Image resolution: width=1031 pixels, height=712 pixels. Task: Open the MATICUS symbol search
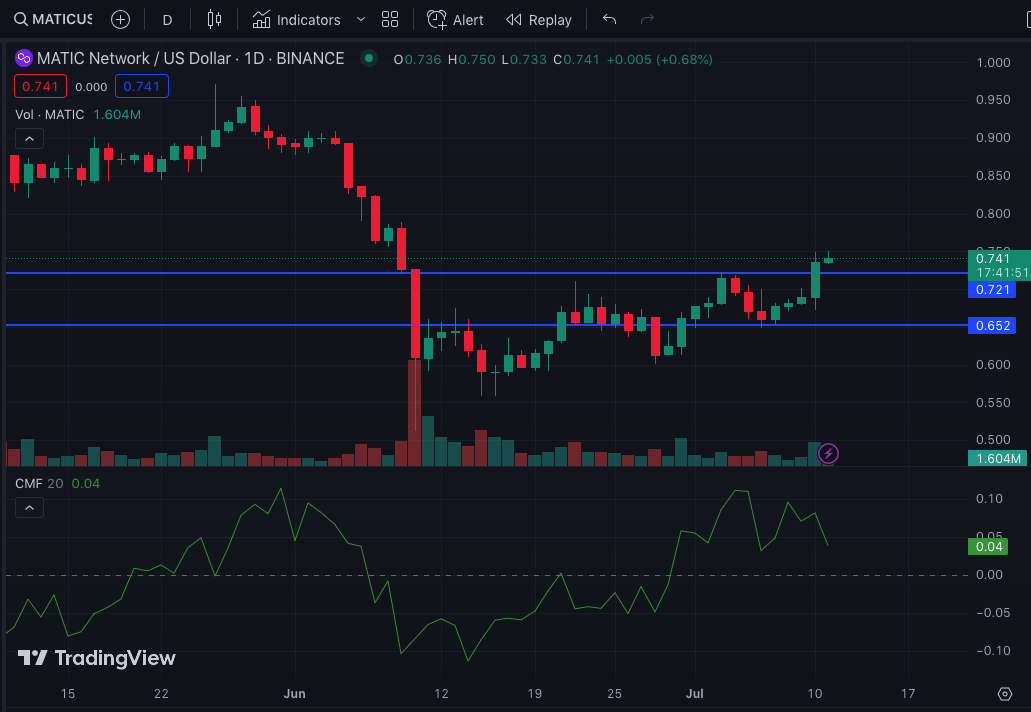coord(53,20)
